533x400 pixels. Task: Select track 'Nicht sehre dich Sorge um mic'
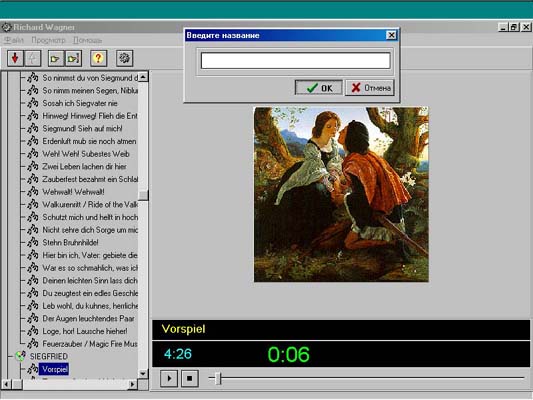(x=90, y=230)
